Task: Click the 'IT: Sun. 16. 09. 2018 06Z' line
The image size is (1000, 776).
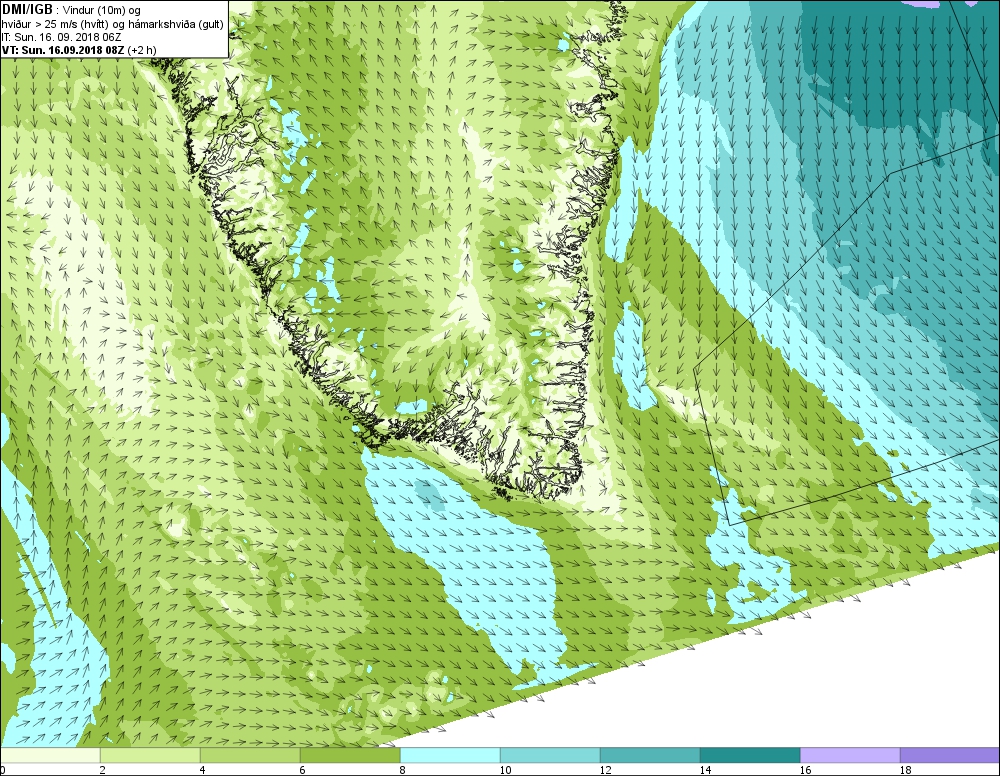Action: tap(61, 37)
